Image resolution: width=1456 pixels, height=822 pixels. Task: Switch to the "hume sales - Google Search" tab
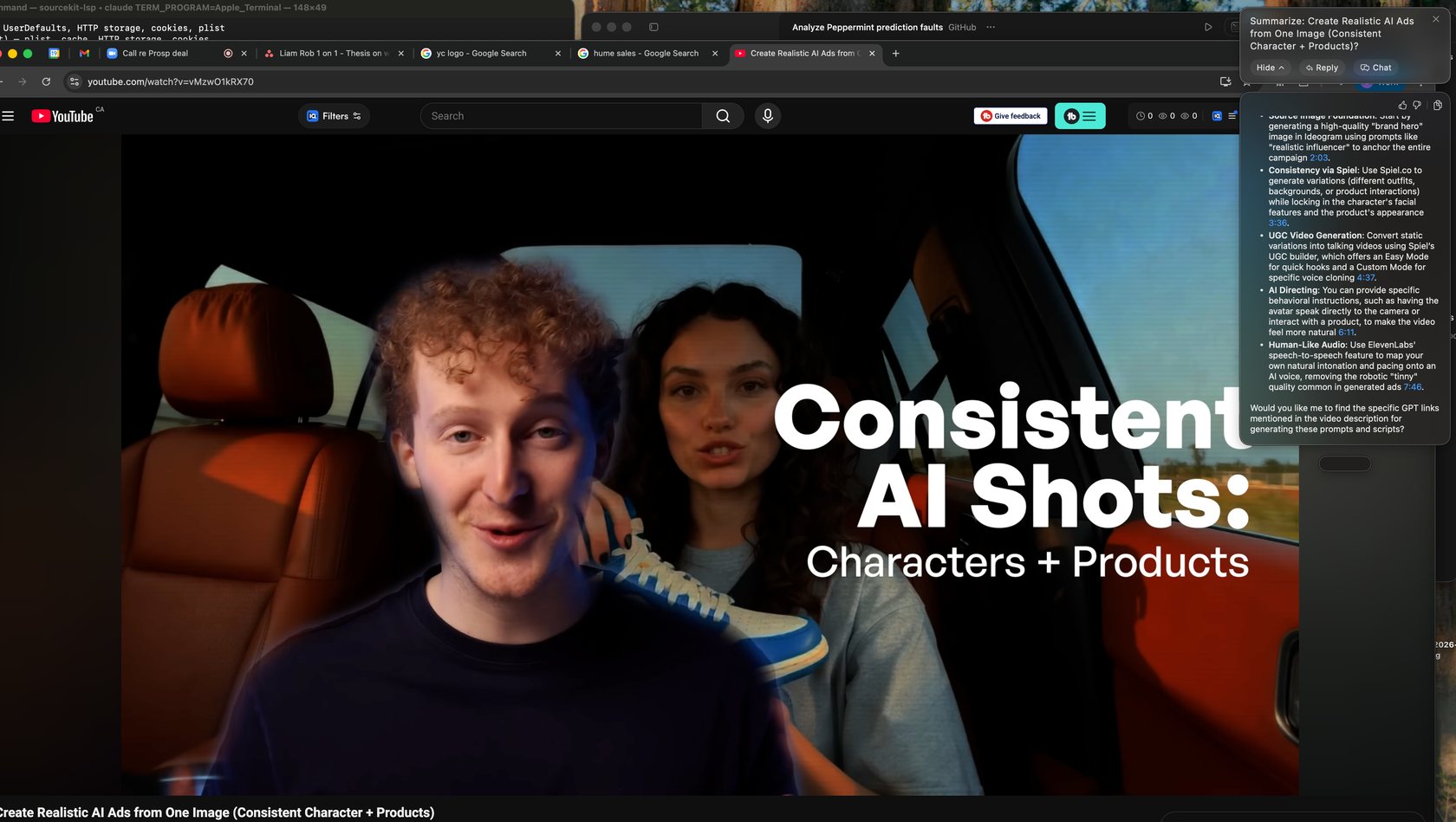pyautogui.click(x=645, y=53)
